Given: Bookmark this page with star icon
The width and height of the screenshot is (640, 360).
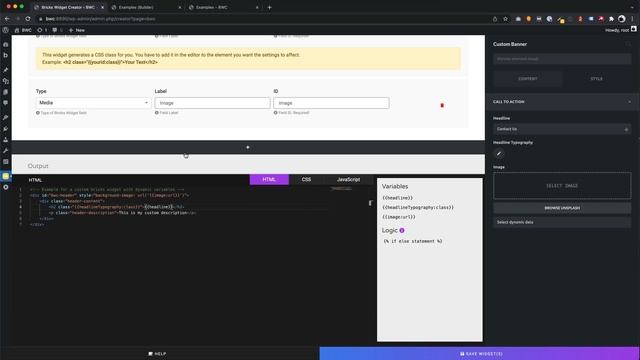Looking at the screenshot, I should [505, 19].
